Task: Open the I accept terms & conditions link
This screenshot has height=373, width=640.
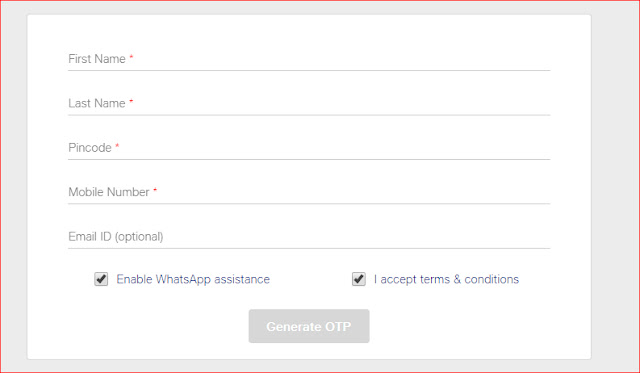Action: click(446, 279)
